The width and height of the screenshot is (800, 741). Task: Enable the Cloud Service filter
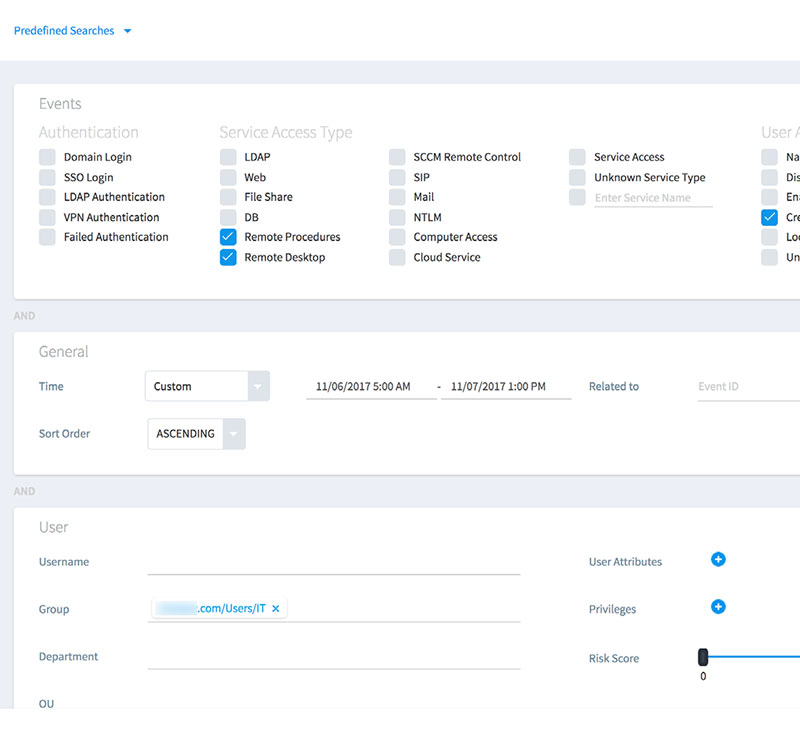tap(397, 257)
